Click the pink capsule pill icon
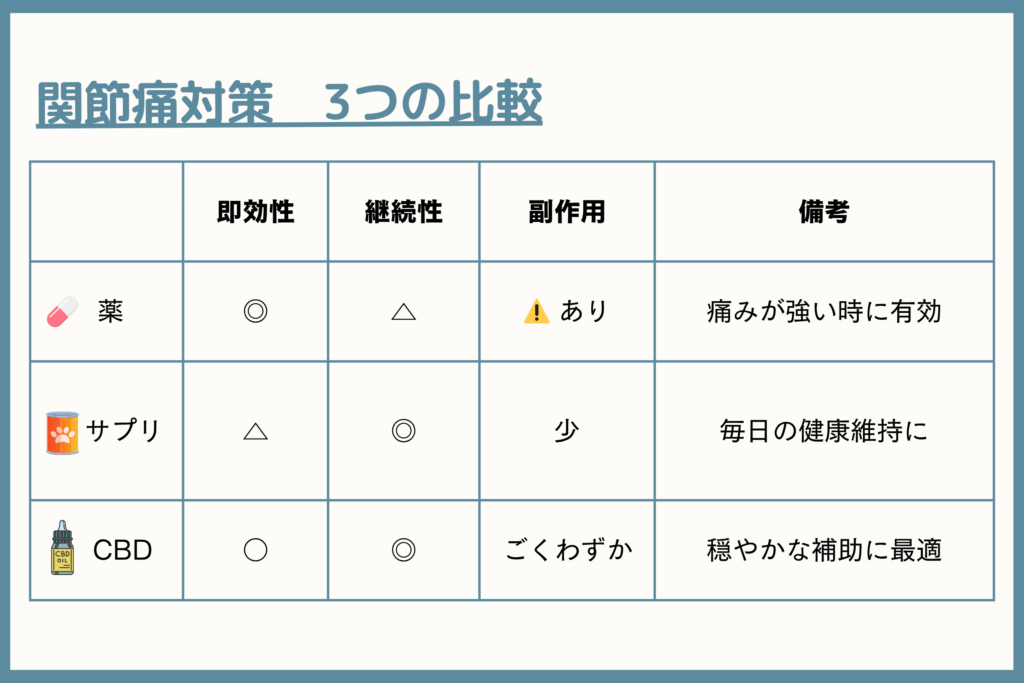The height and width of the screenshot is (683, 1024). (62, 311)
